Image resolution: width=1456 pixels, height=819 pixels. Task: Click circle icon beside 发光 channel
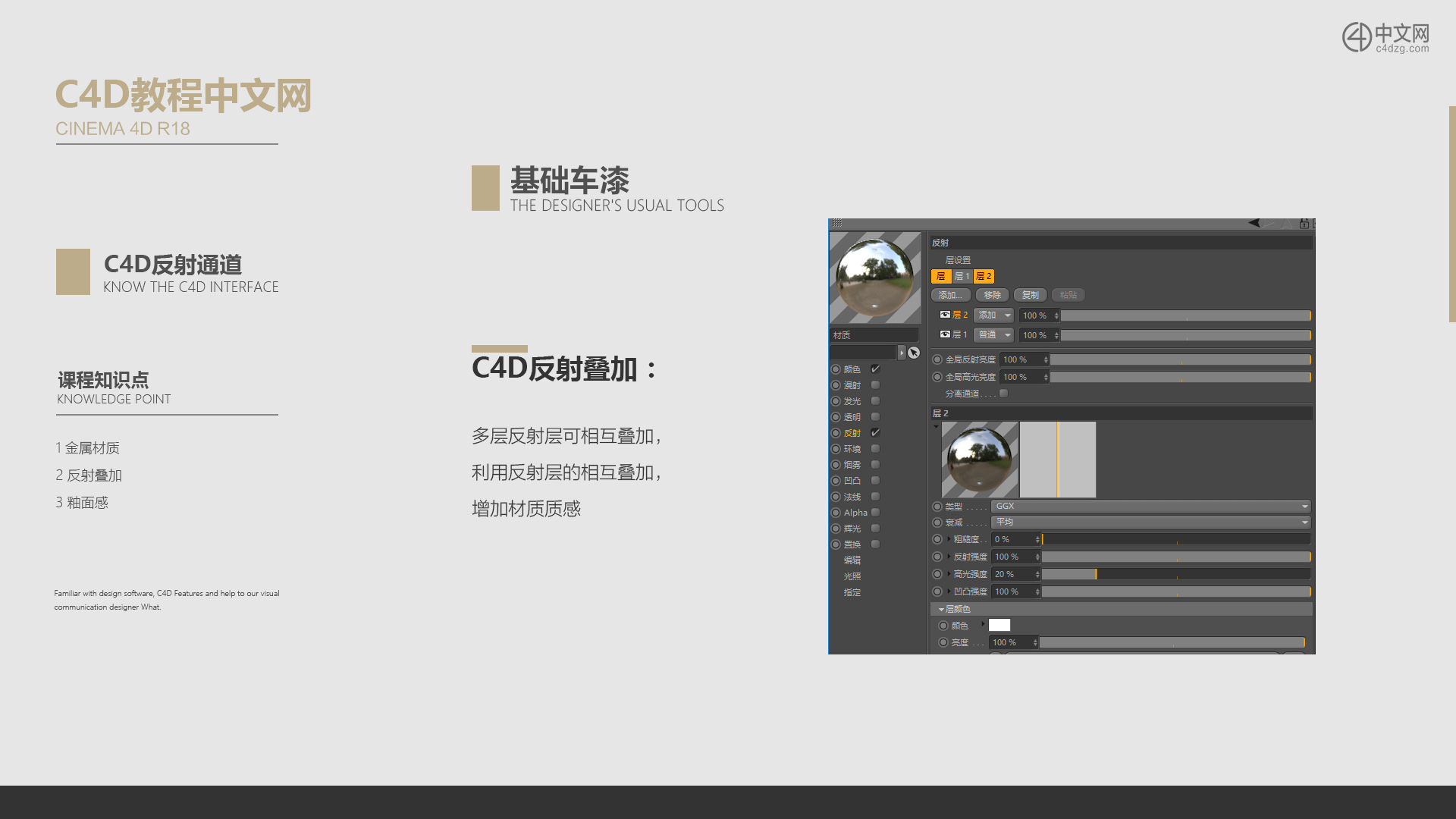coord(836,401)
